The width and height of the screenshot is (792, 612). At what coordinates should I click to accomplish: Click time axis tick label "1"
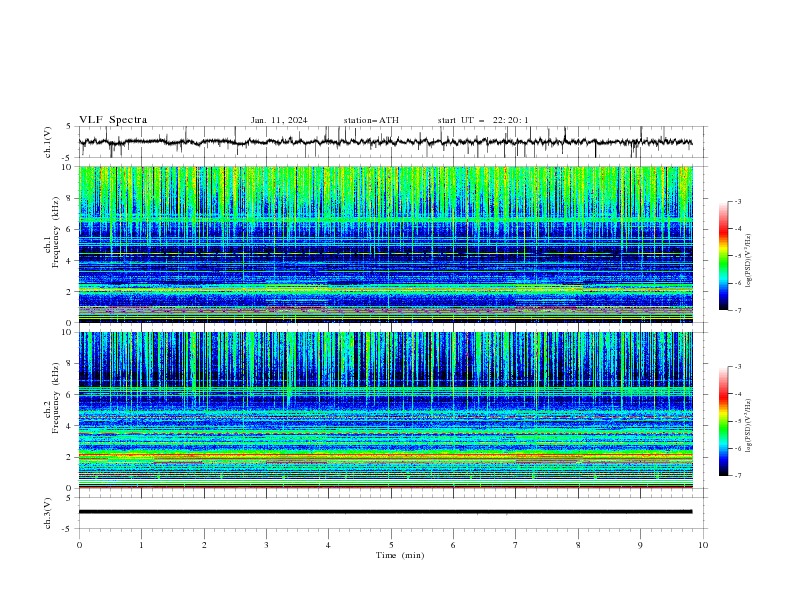(x=141, y=545)
